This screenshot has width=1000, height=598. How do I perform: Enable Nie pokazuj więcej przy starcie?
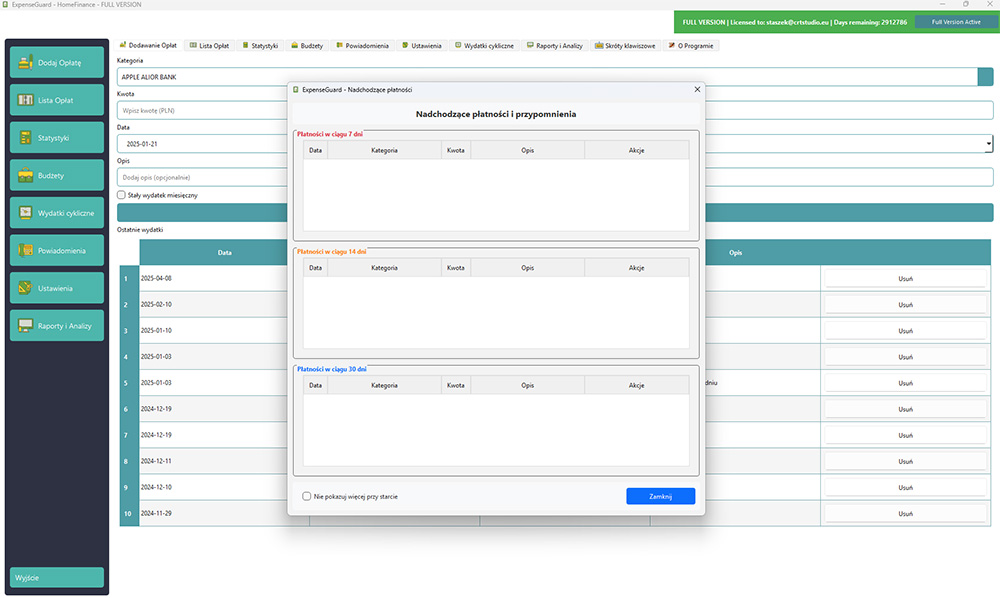pos(307,495)
